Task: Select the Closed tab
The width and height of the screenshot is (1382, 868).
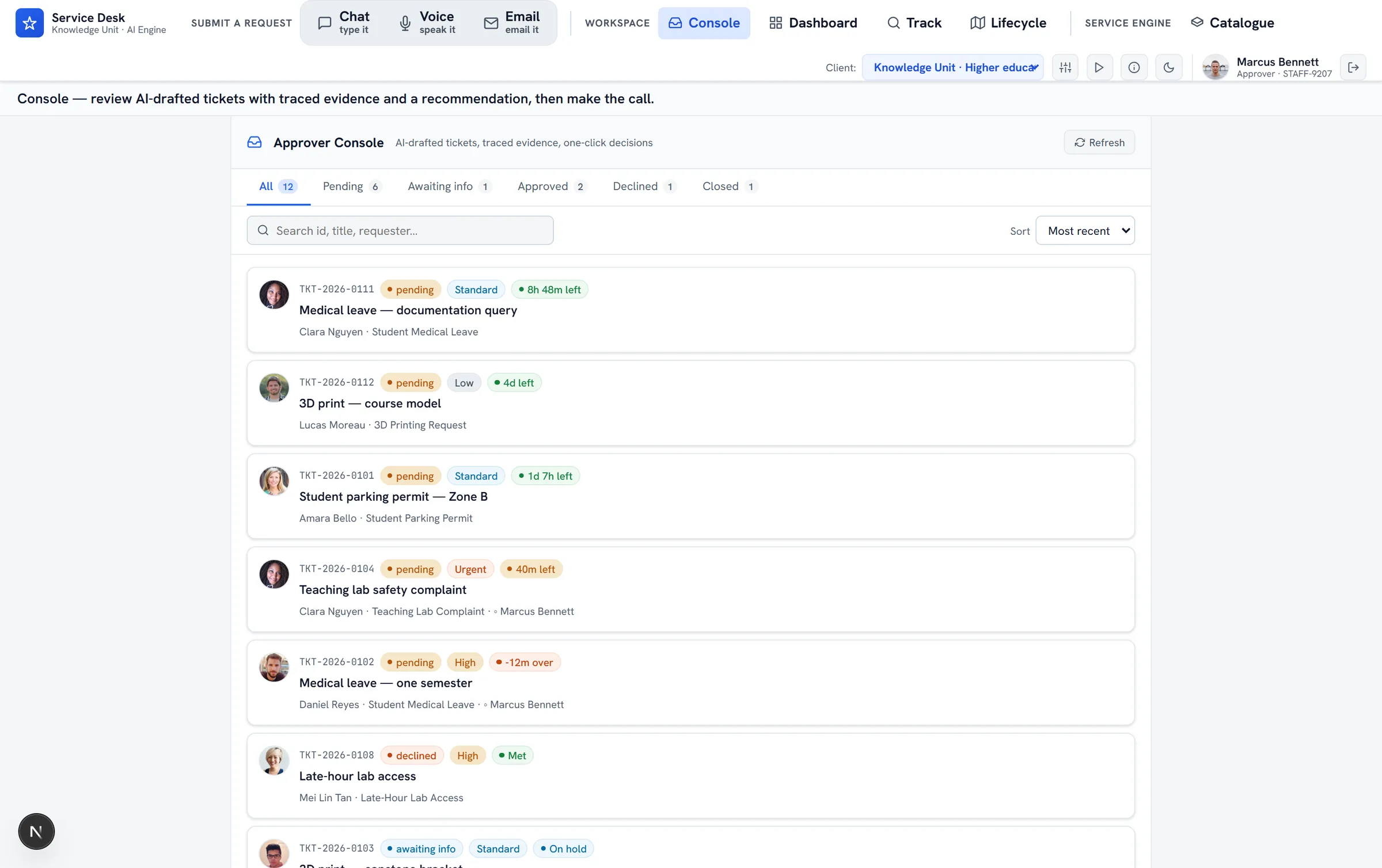Action: pyautogui.click(x=730, y=186)
